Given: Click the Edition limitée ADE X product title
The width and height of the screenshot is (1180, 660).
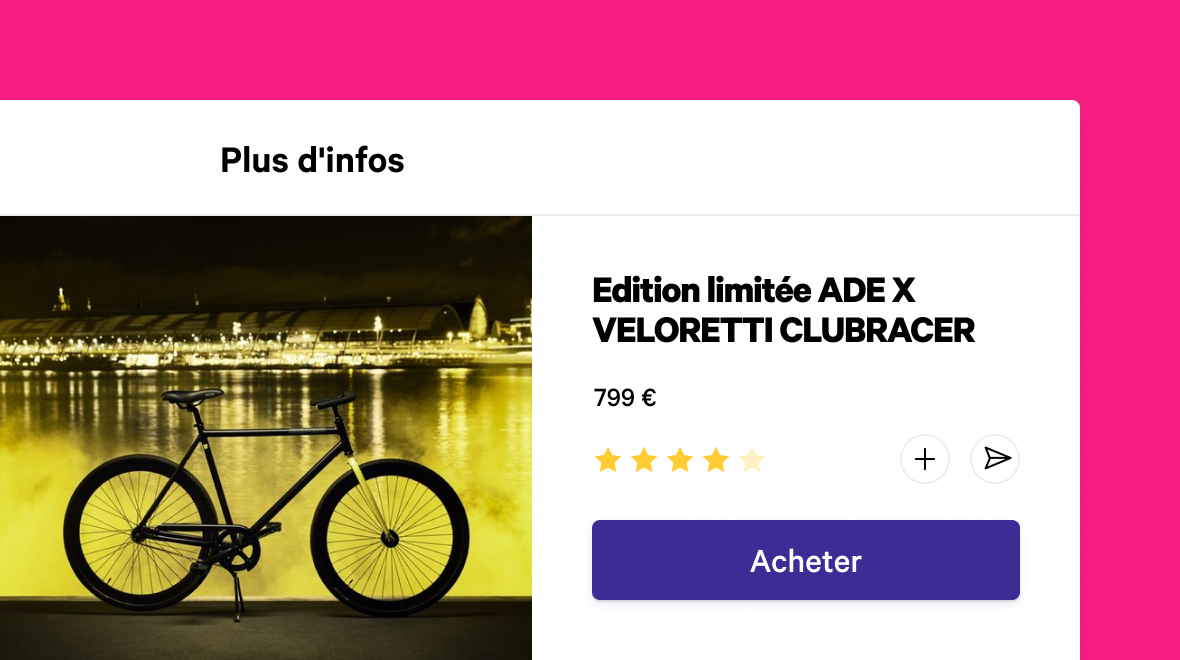Looking at the screenshot, I should [754, 290].
